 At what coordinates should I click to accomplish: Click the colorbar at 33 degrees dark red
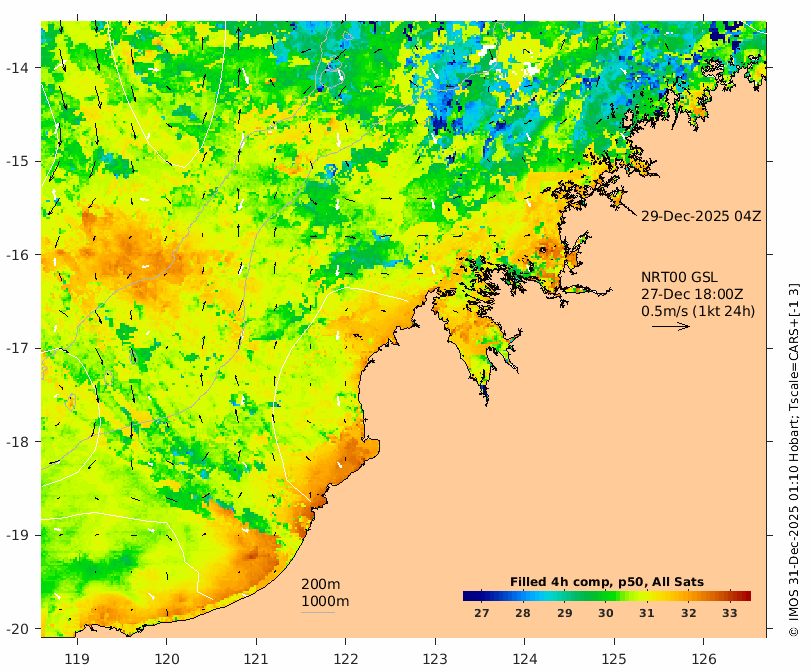pyautogui.click(x=730, y=596)
